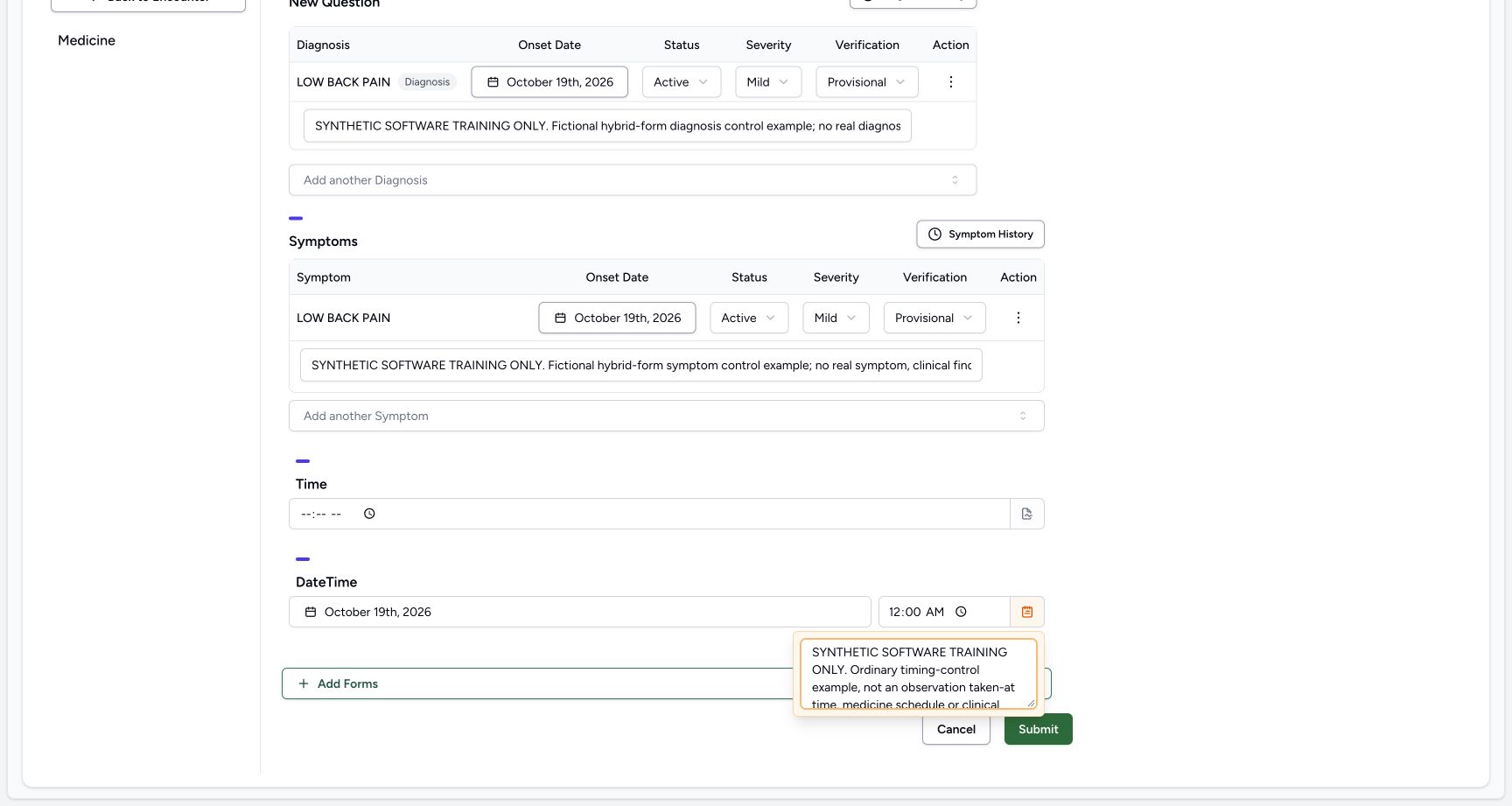Image resolution: width=1512 pixels, height=806 pixels.
Task: Click the clock icon in Time input
Action: [369, 514]
